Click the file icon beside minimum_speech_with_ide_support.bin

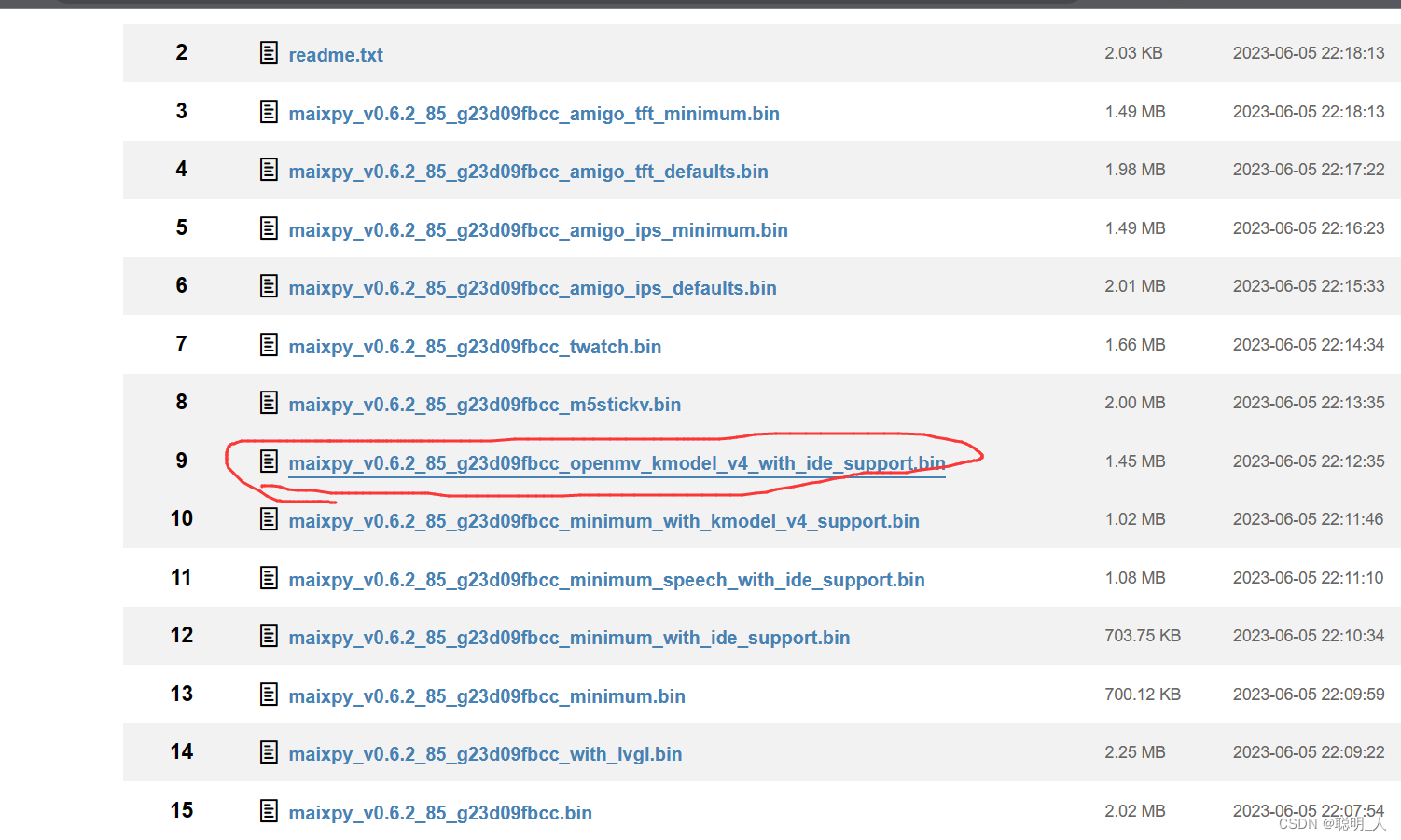269,578
